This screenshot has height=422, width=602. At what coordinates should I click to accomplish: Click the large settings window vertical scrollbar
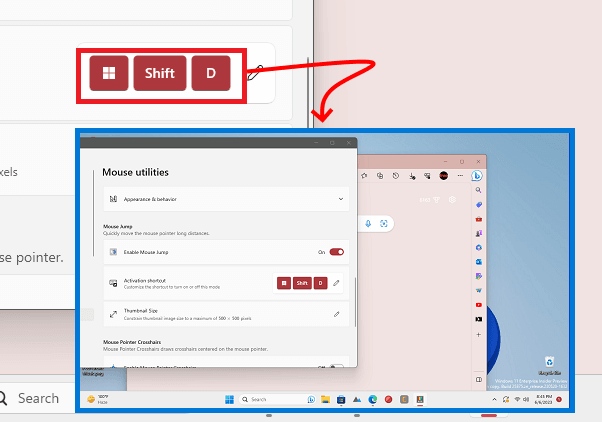[308, 92]
